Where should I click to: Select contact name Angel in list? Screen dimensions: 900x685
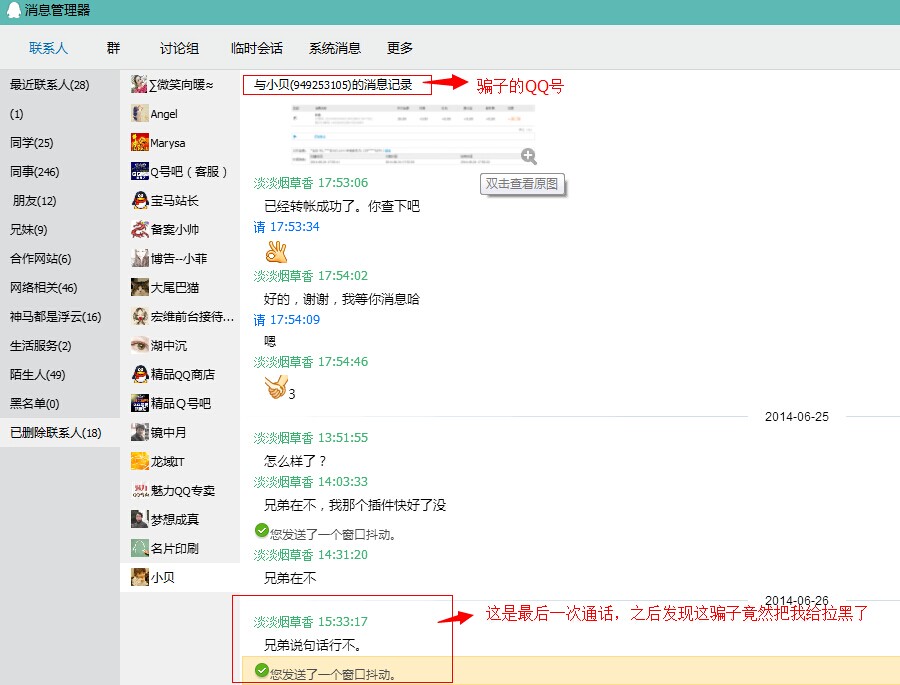pos(164,114)
